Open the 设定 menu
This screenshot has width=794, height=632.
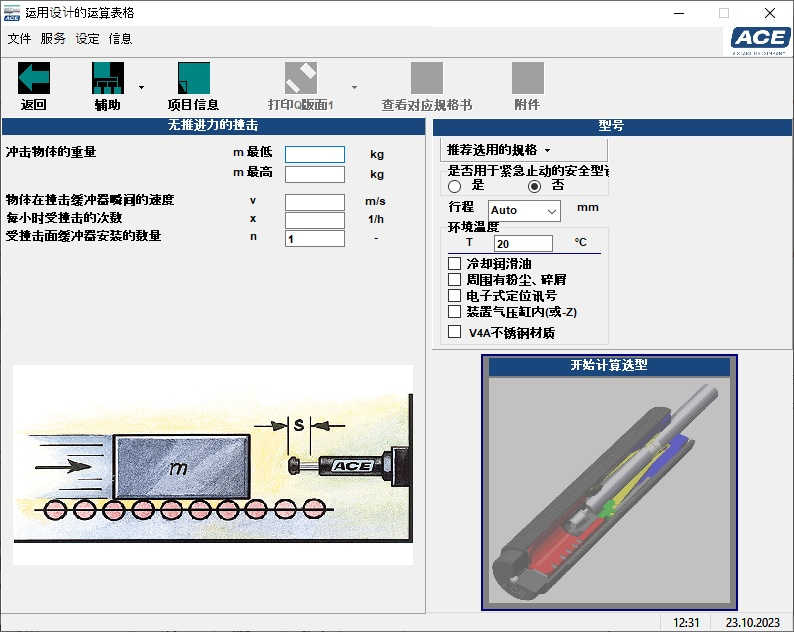pyautogui.click(x=87, y=39)
